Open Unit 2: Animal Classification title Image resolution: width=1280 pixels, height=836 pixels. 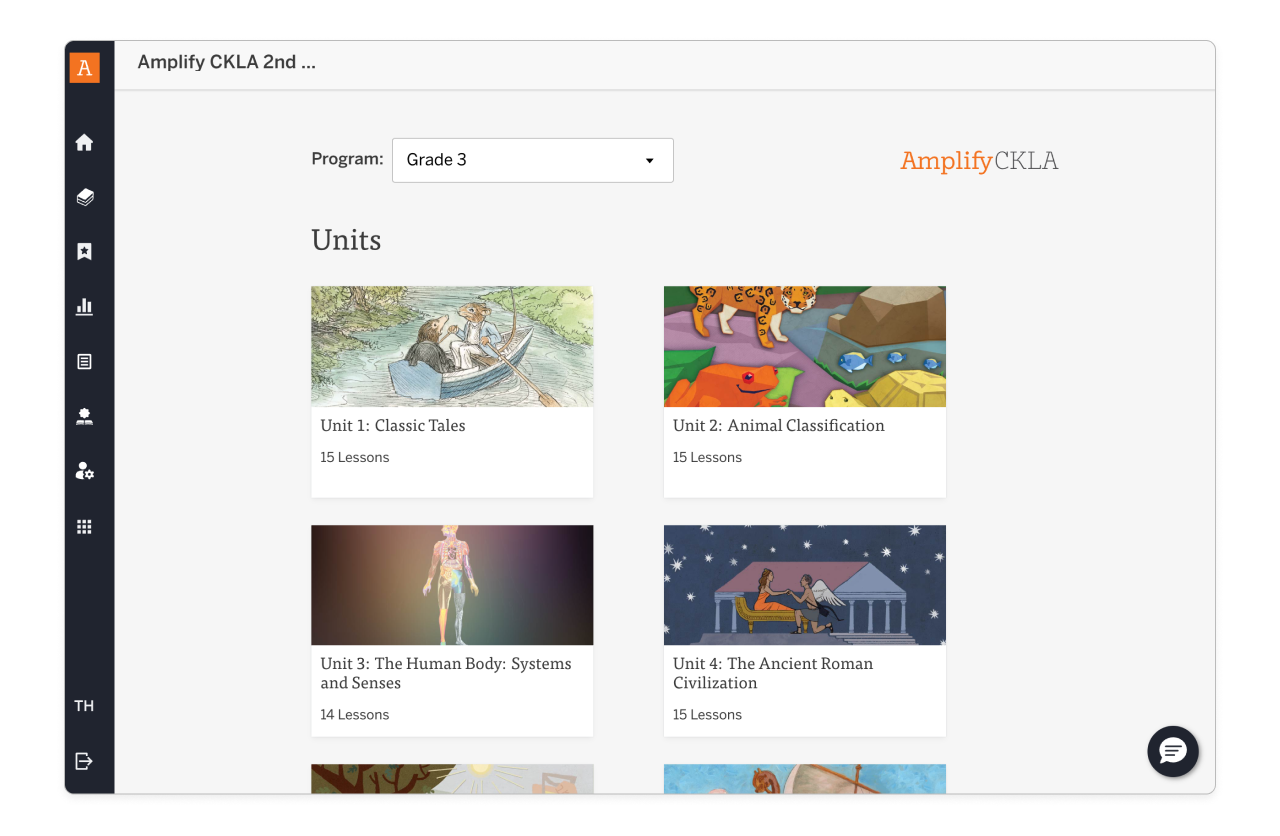[x=778, y=425]
